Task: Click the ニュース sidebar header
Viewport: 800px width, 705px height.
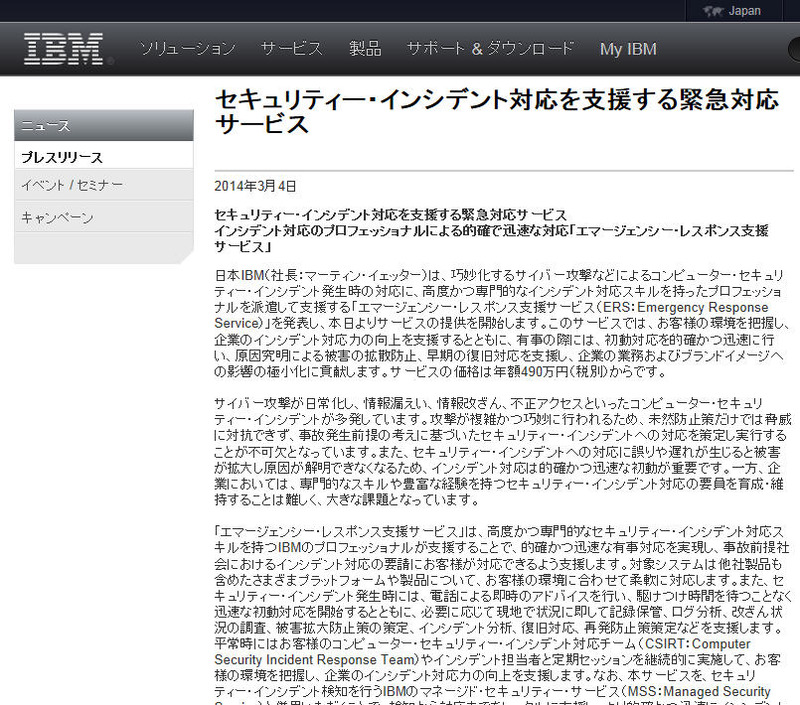Action: (103, 126)
